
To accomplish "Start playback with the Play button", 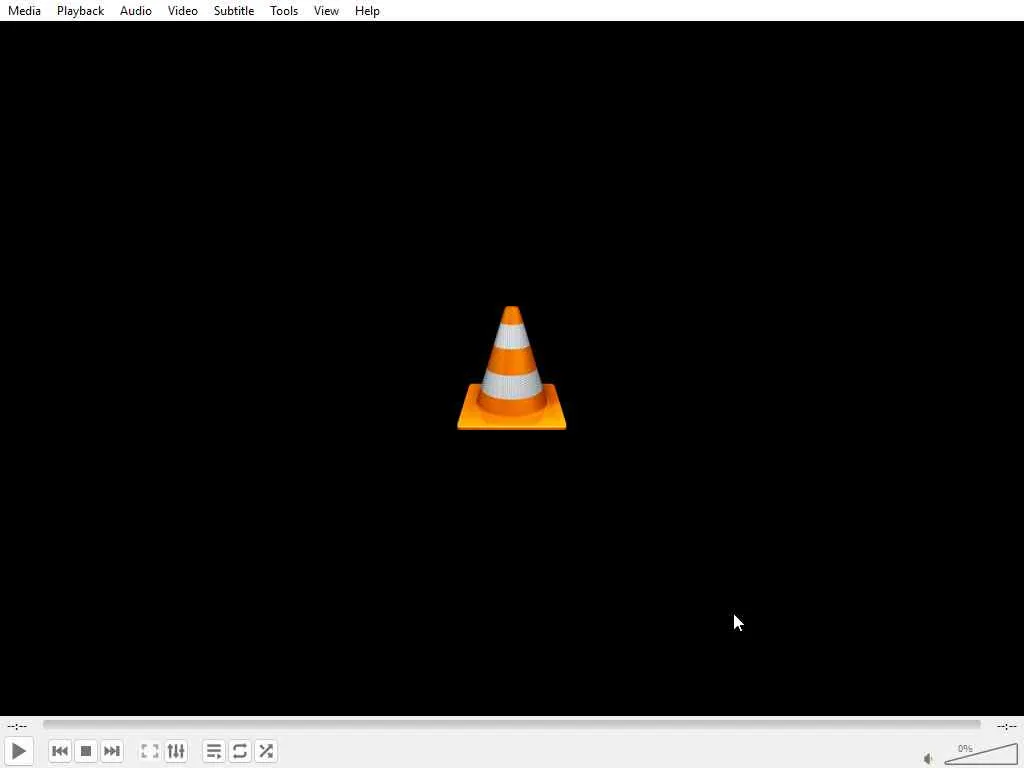I will (19, 751).
